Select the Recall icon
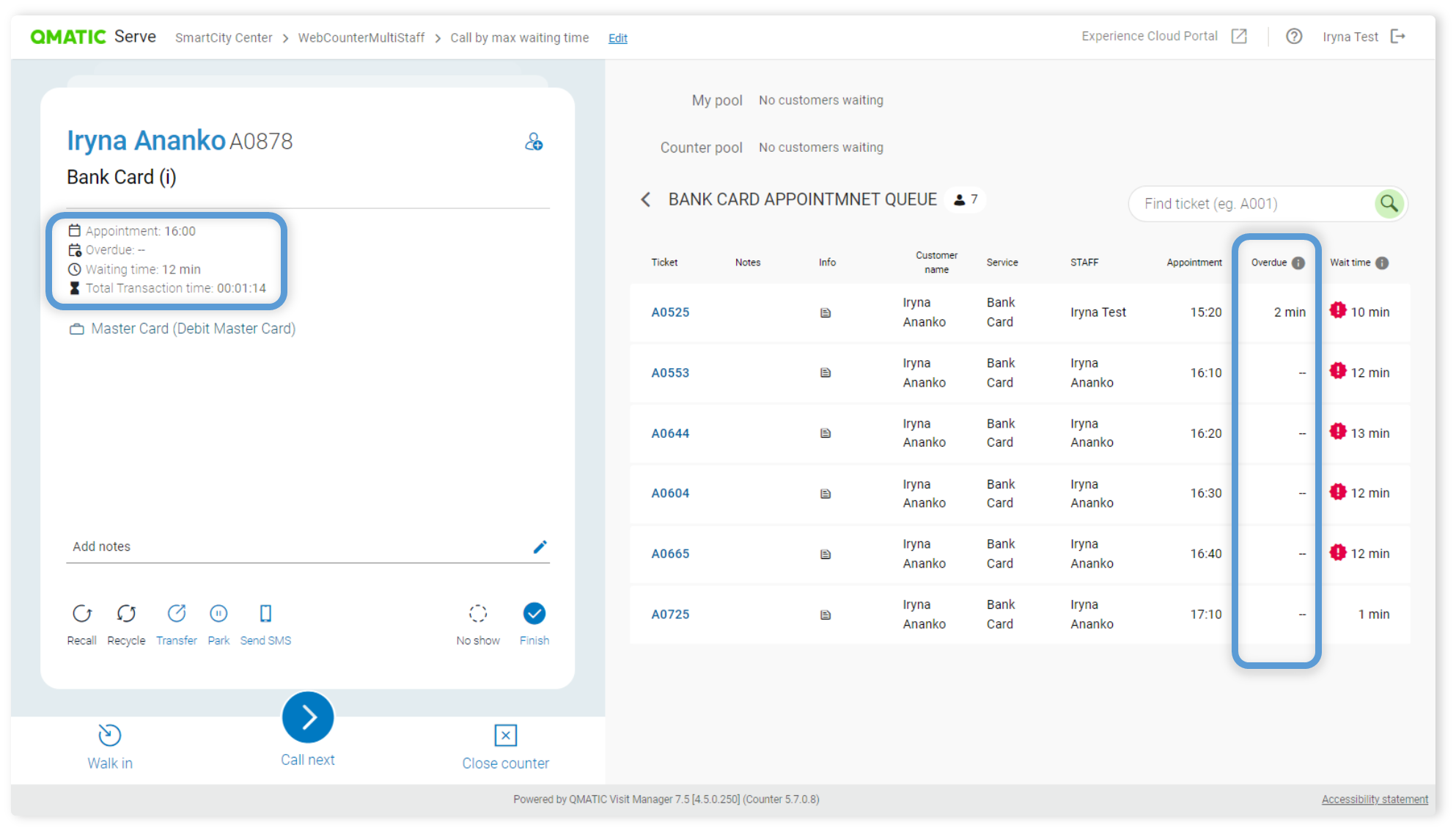The height and width of the screenshot is (831, 1456). point(81,613)
